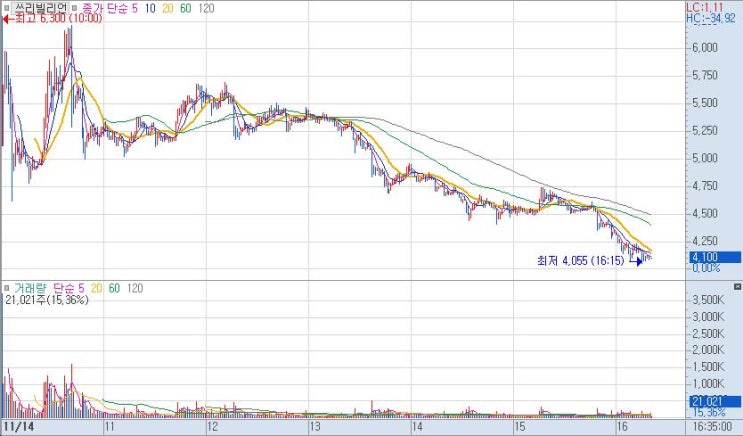Click the 5,500 price axis label

pyautogui.click(x=705, y=103)
